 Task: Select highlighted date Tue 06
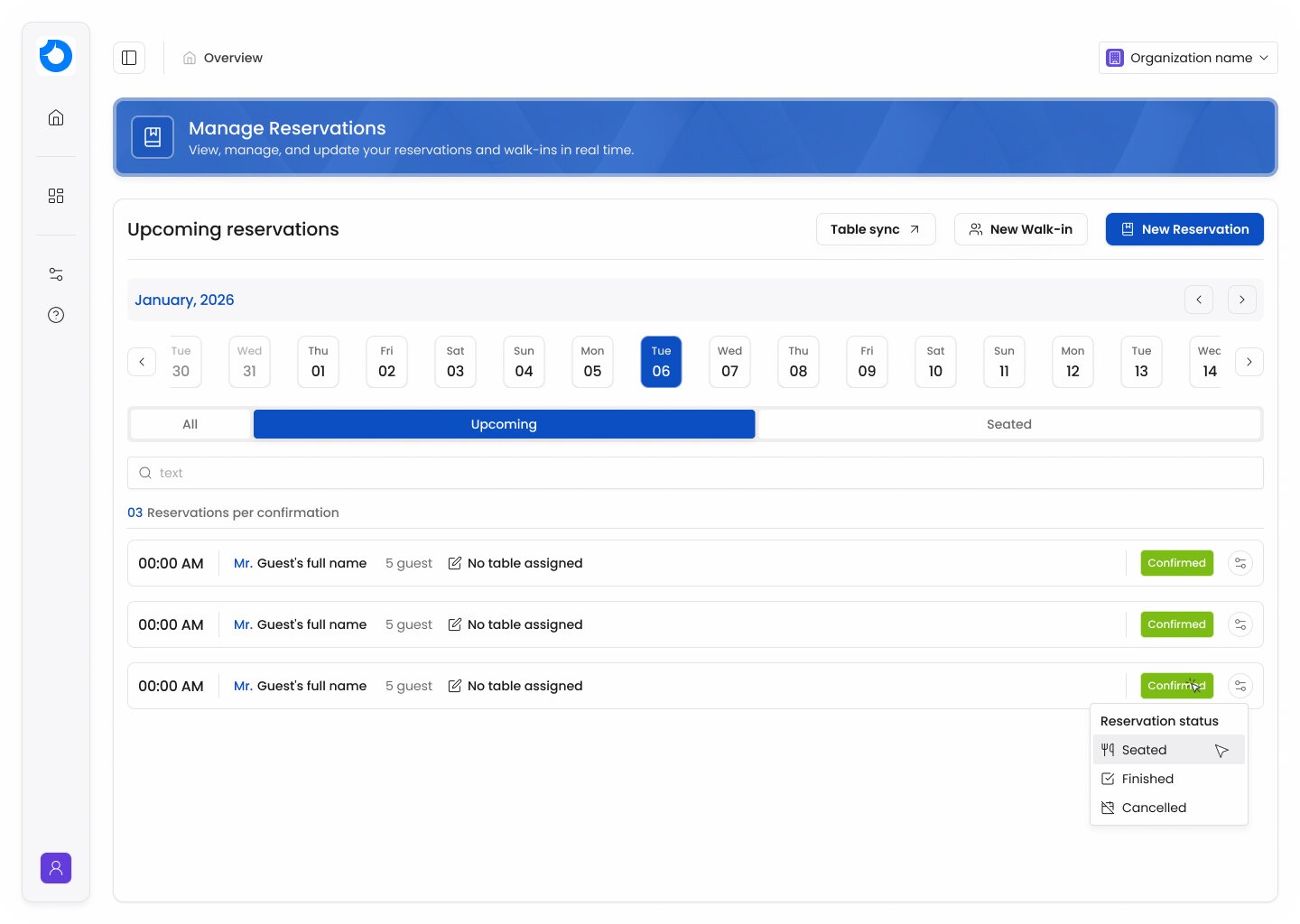click(662, 362)
